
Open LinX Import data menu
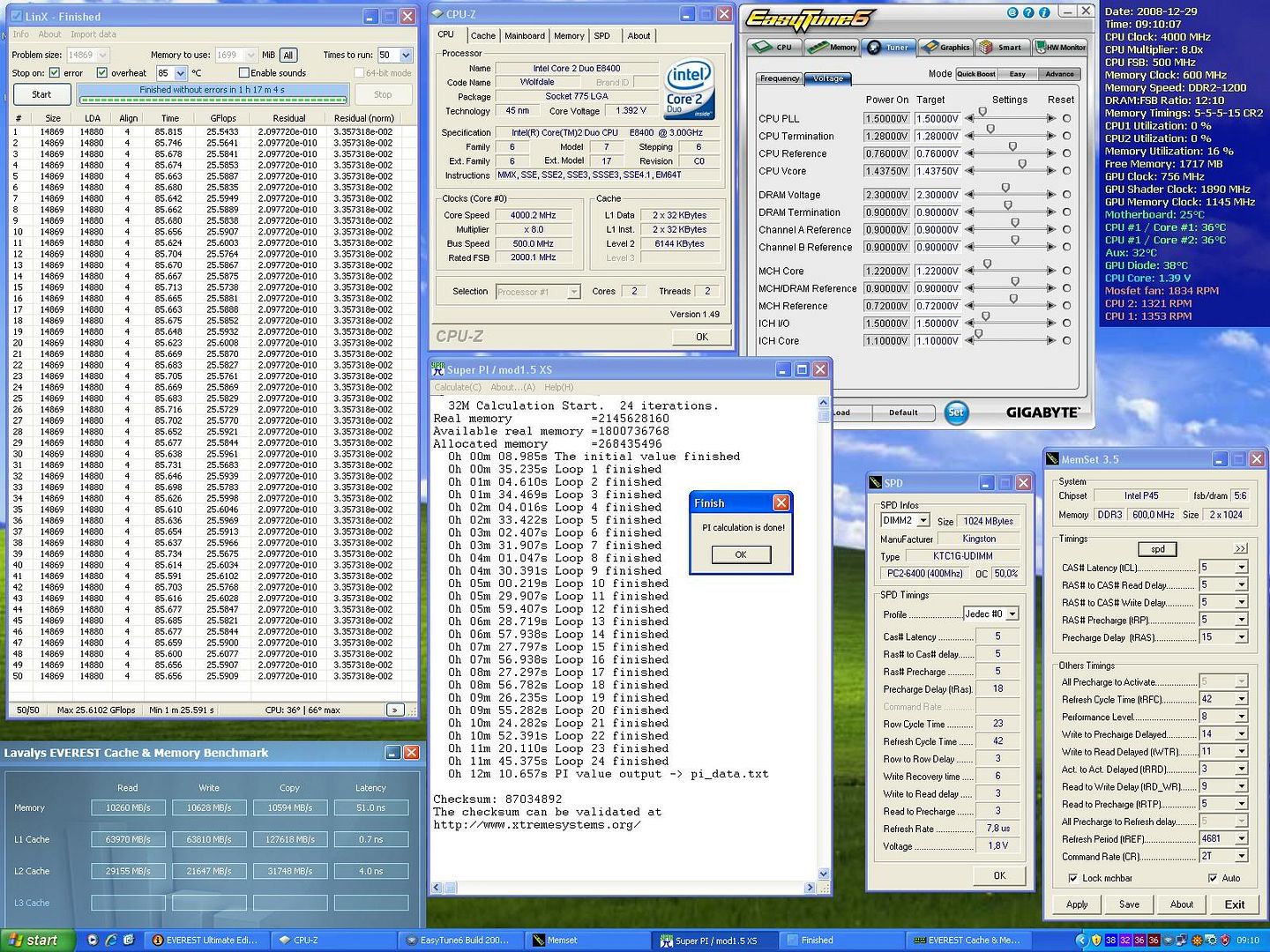pyautogui.click(x=93, y=34)
